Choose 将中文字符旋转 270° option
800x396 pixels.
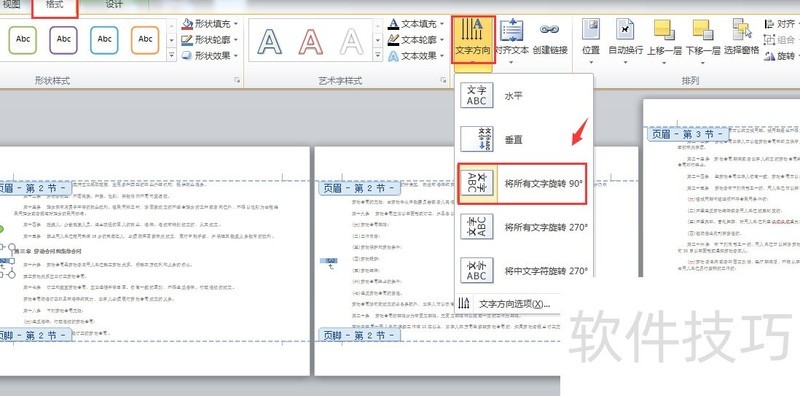click(x=524, y=270)
